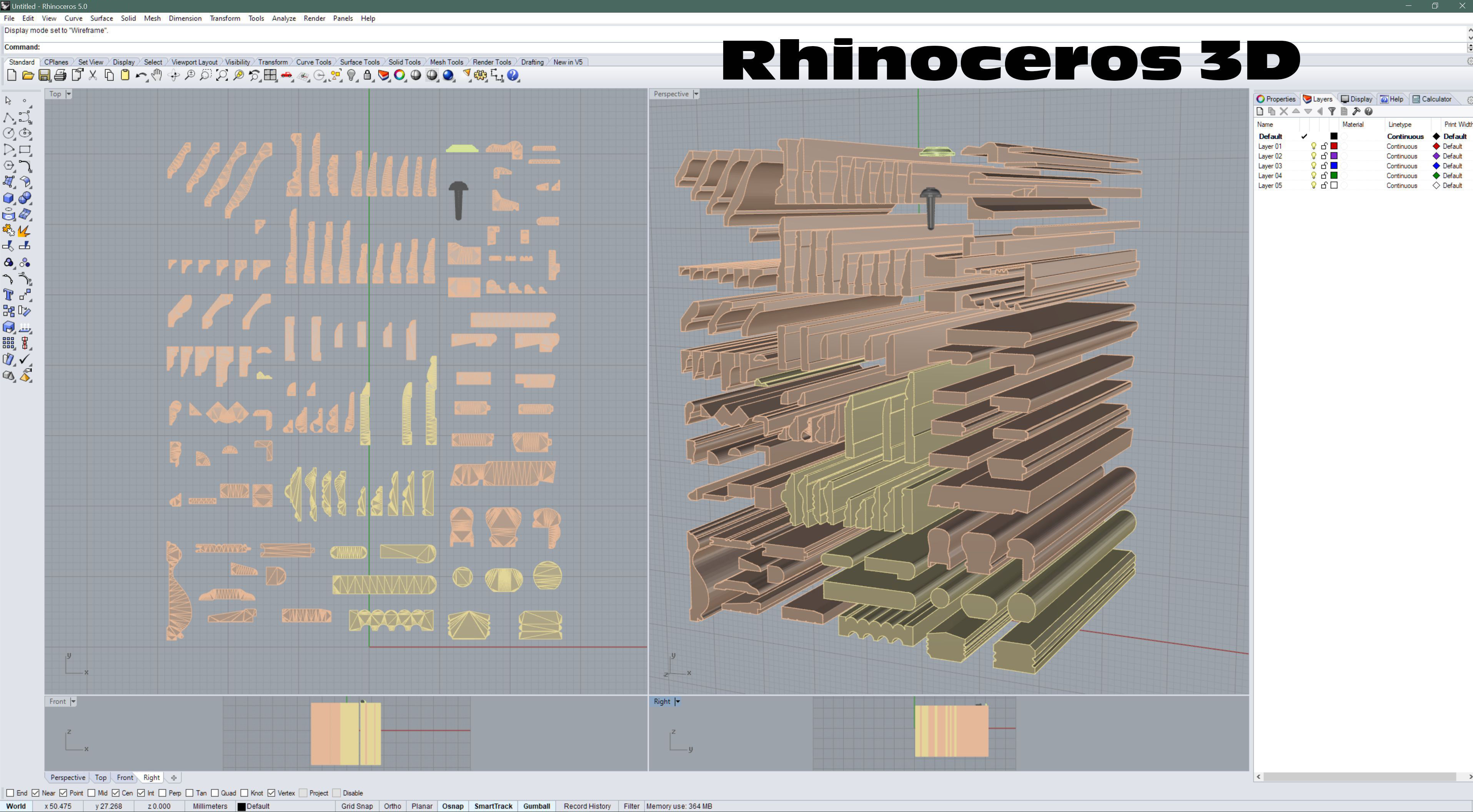Toggle Layer 03 lock icon
1473x812 pixels.
1324,166
